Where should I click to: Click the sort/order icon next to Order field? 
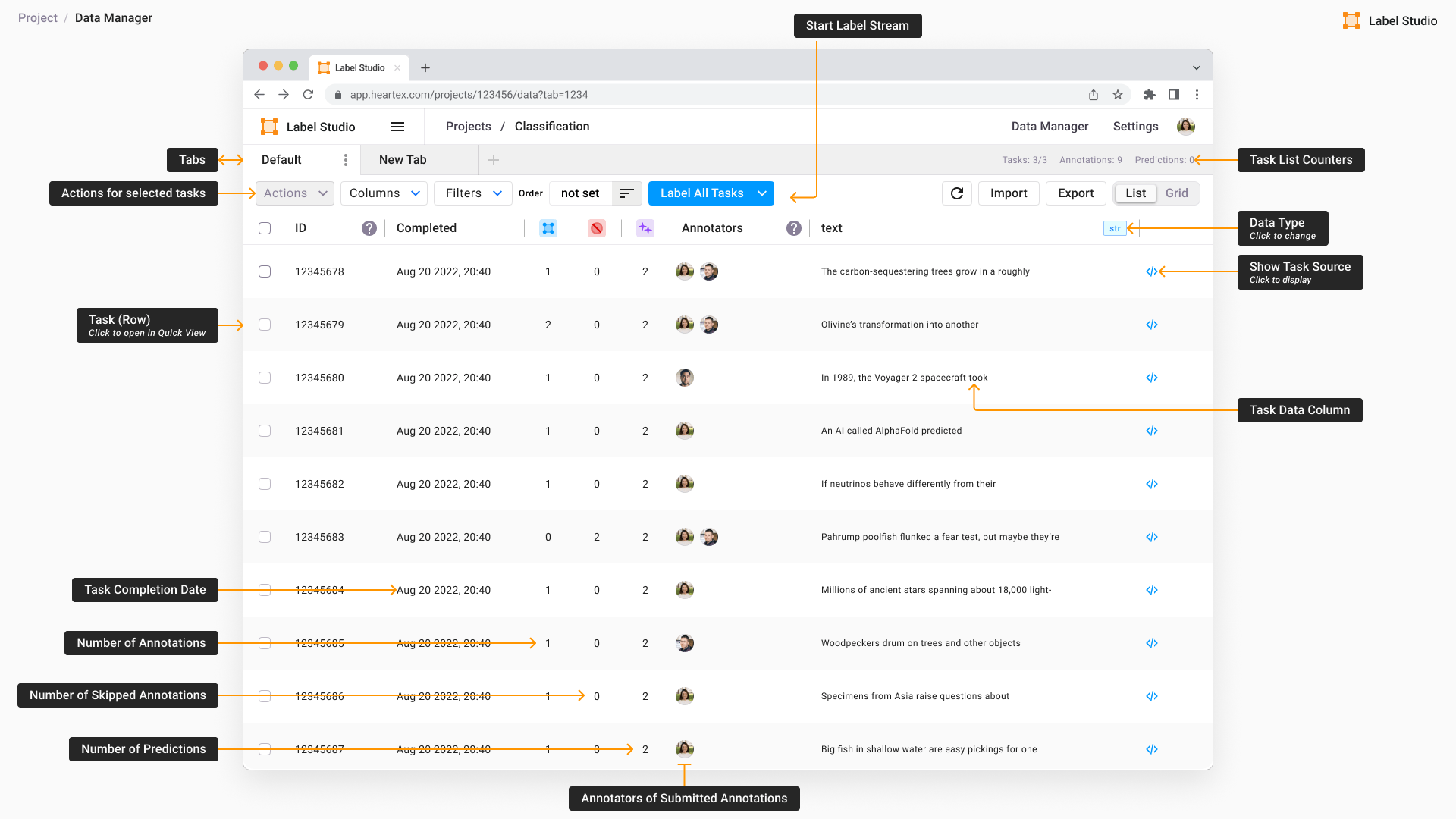[627, 193]
